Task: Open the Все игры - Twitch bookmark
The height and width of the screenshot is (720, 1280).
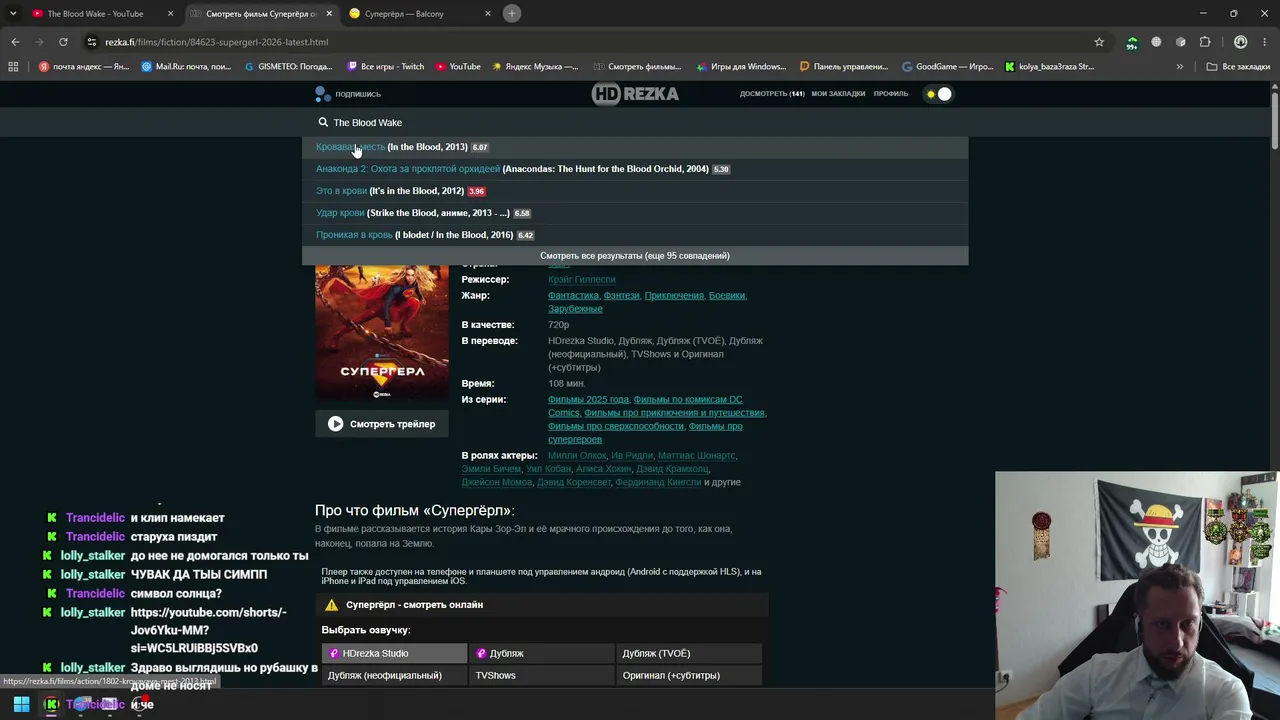Action: click(x=386, y=67)
